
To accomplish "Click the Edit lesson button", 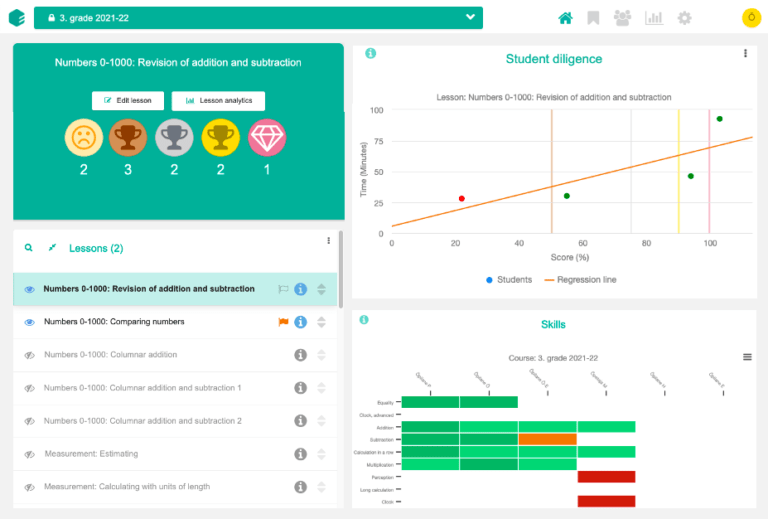I will click(x=128, y=101).
